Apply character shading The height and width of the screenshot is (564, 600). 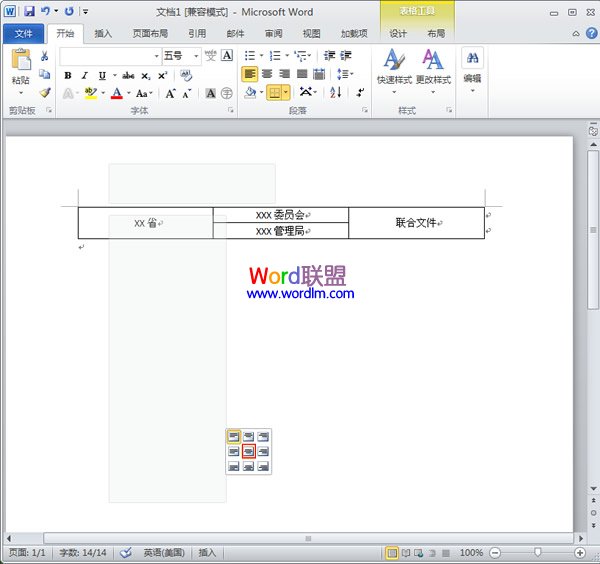210,93
